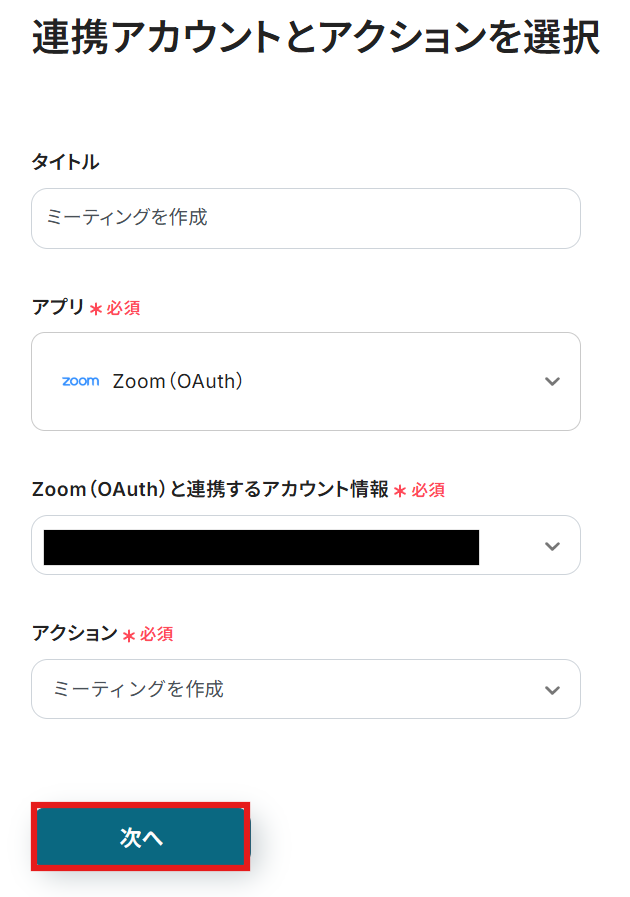Click the 必須 marker beside アプリ
630x897 pixels.
coord(124,308)
